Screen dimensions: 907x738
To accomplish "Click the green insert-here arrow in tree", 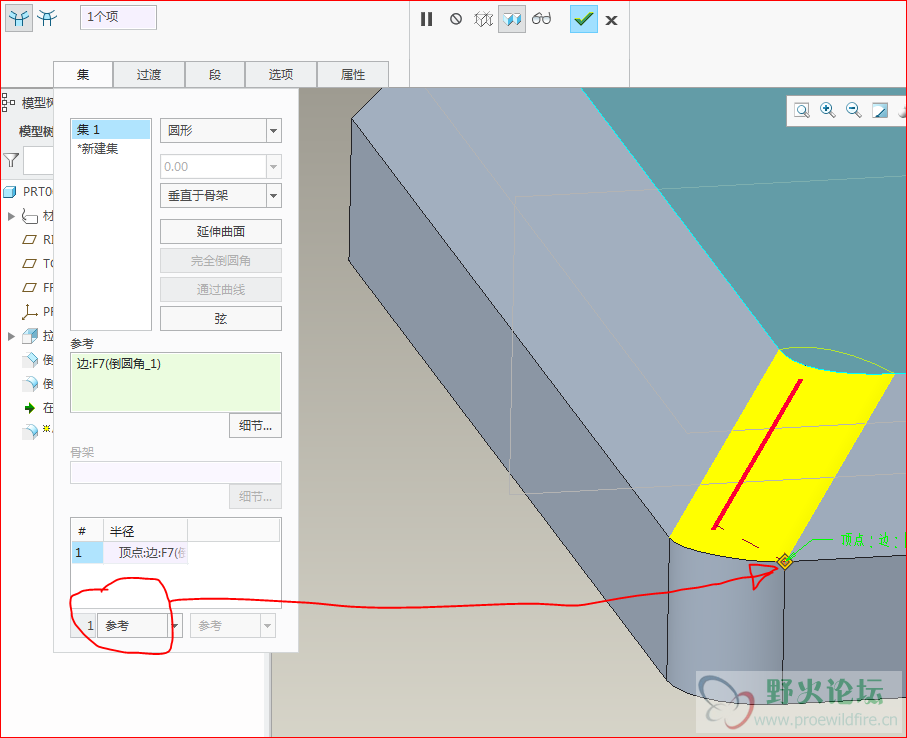I will pyautogui.click(x=30, y=408).
